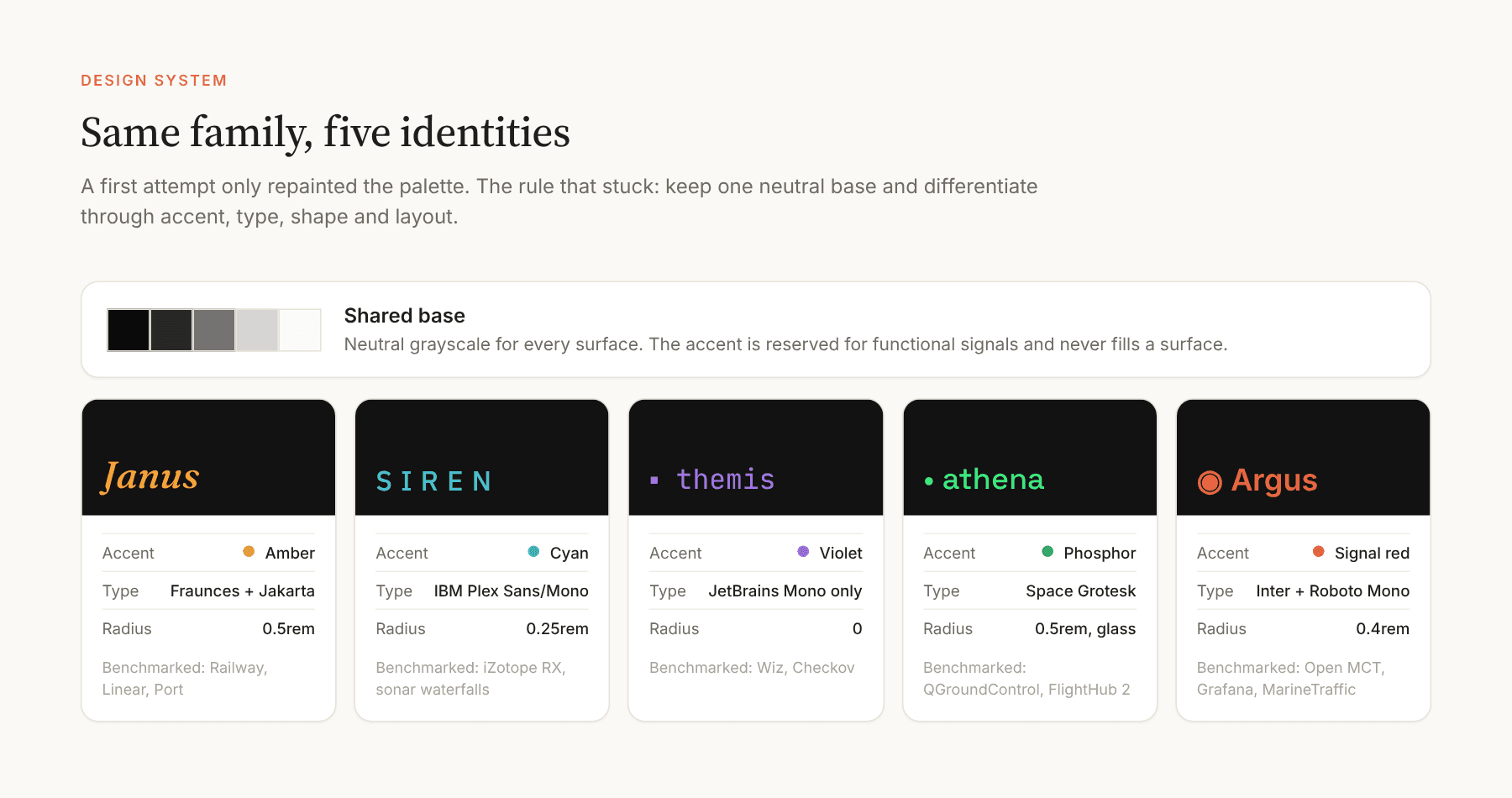Click the Cyan accent color dot
1512x798 pixels.
[533, 552]
